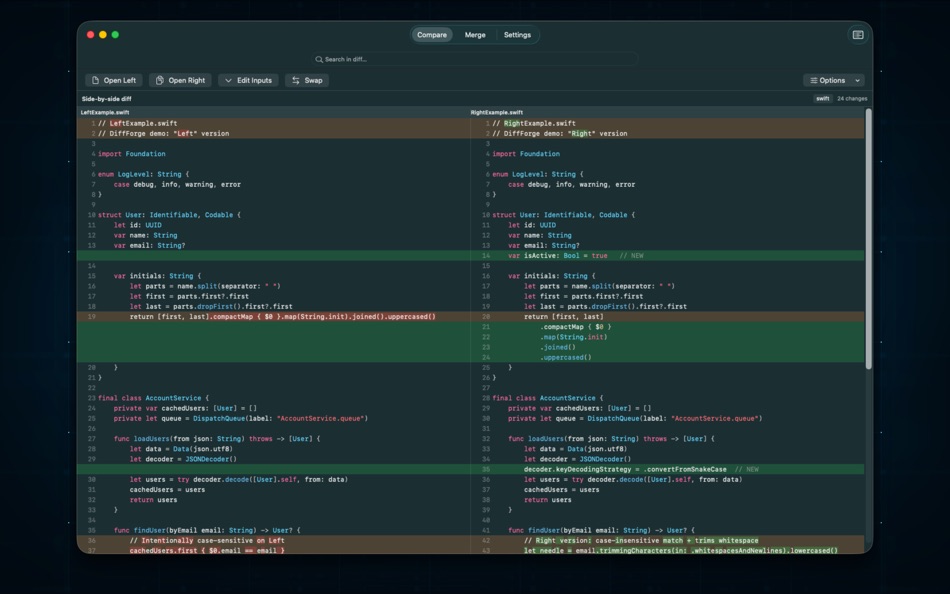The width and height of the screenshot is (950, 594).
Task: Click the chevron icon on Edit Inputs
Action: [x=227, y=80]
